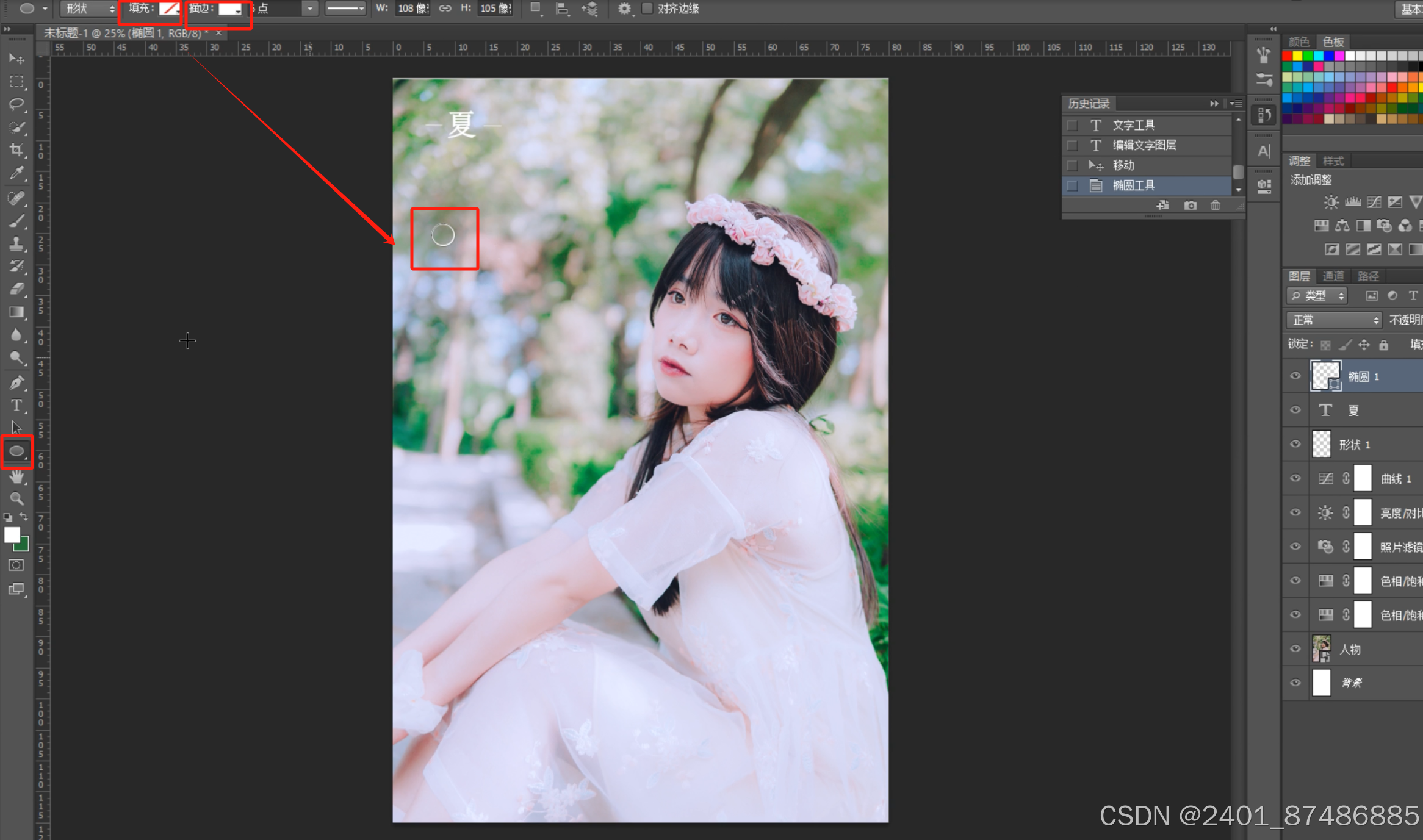The height and width of the screenshot is (840, 1423).
Task: Create new snapshot camera icon
Action: (x=1190, y=206)
